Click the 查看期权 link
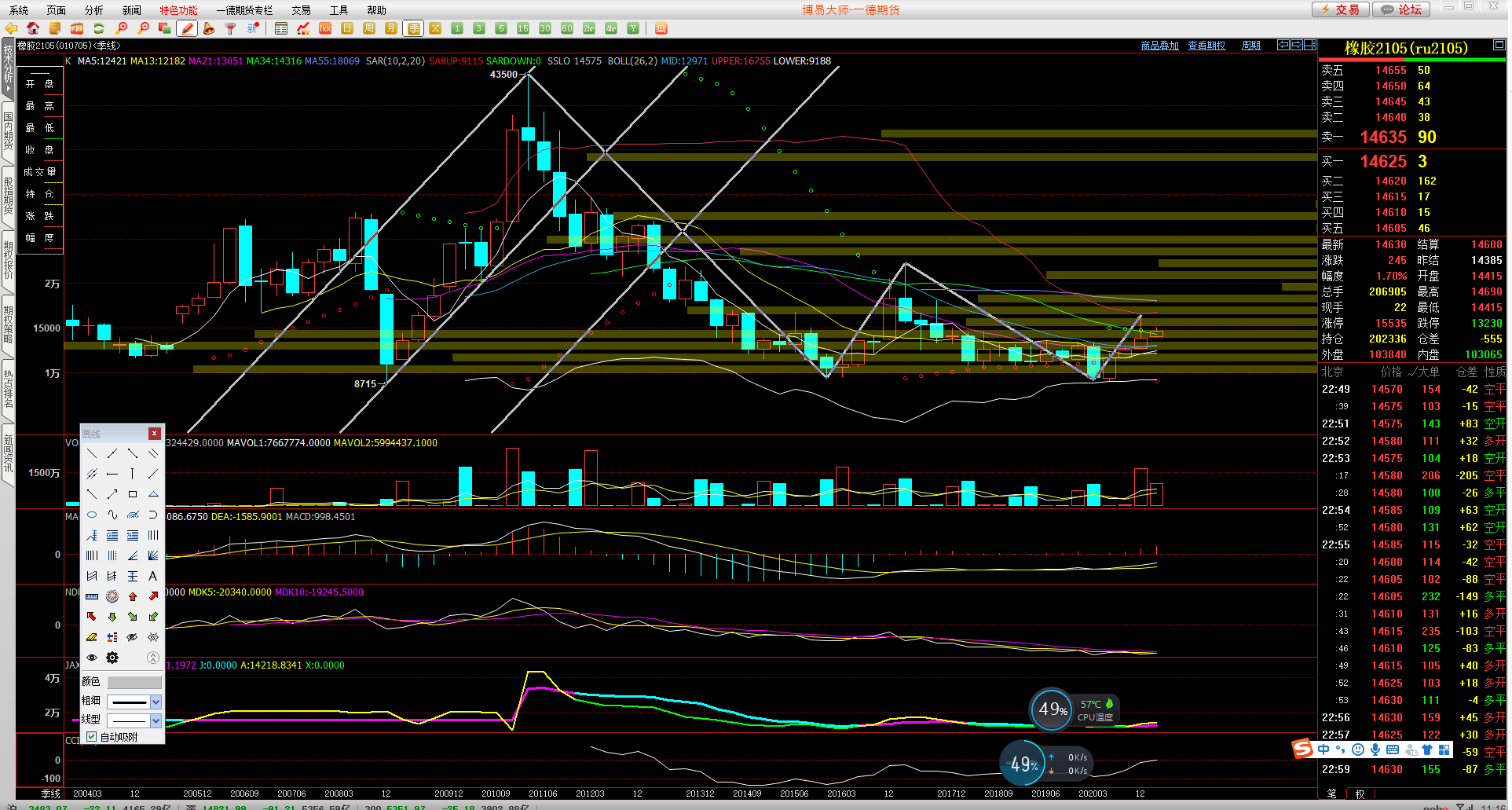 1206,46
